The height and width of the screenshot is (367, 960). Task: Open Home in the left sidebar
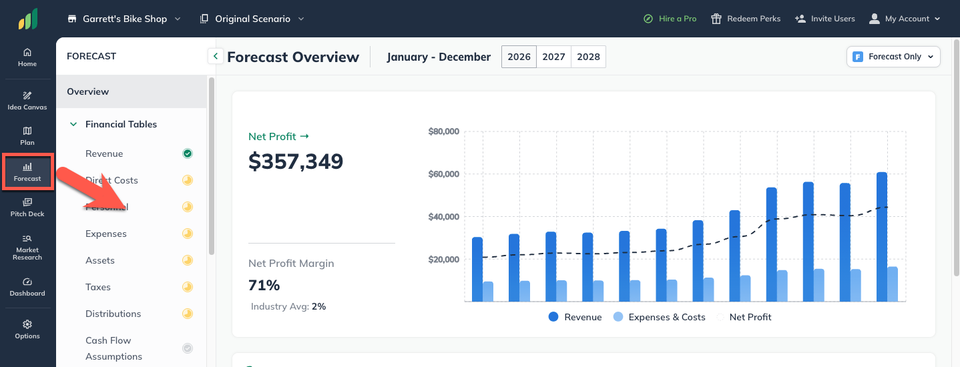27,57
